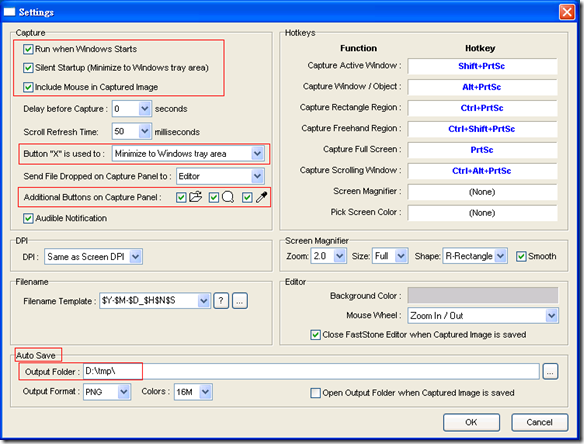Viewport: 584px width, 444px height.
Task: Click the Screen Magnifier hotkey field
Action: (482, 192)
